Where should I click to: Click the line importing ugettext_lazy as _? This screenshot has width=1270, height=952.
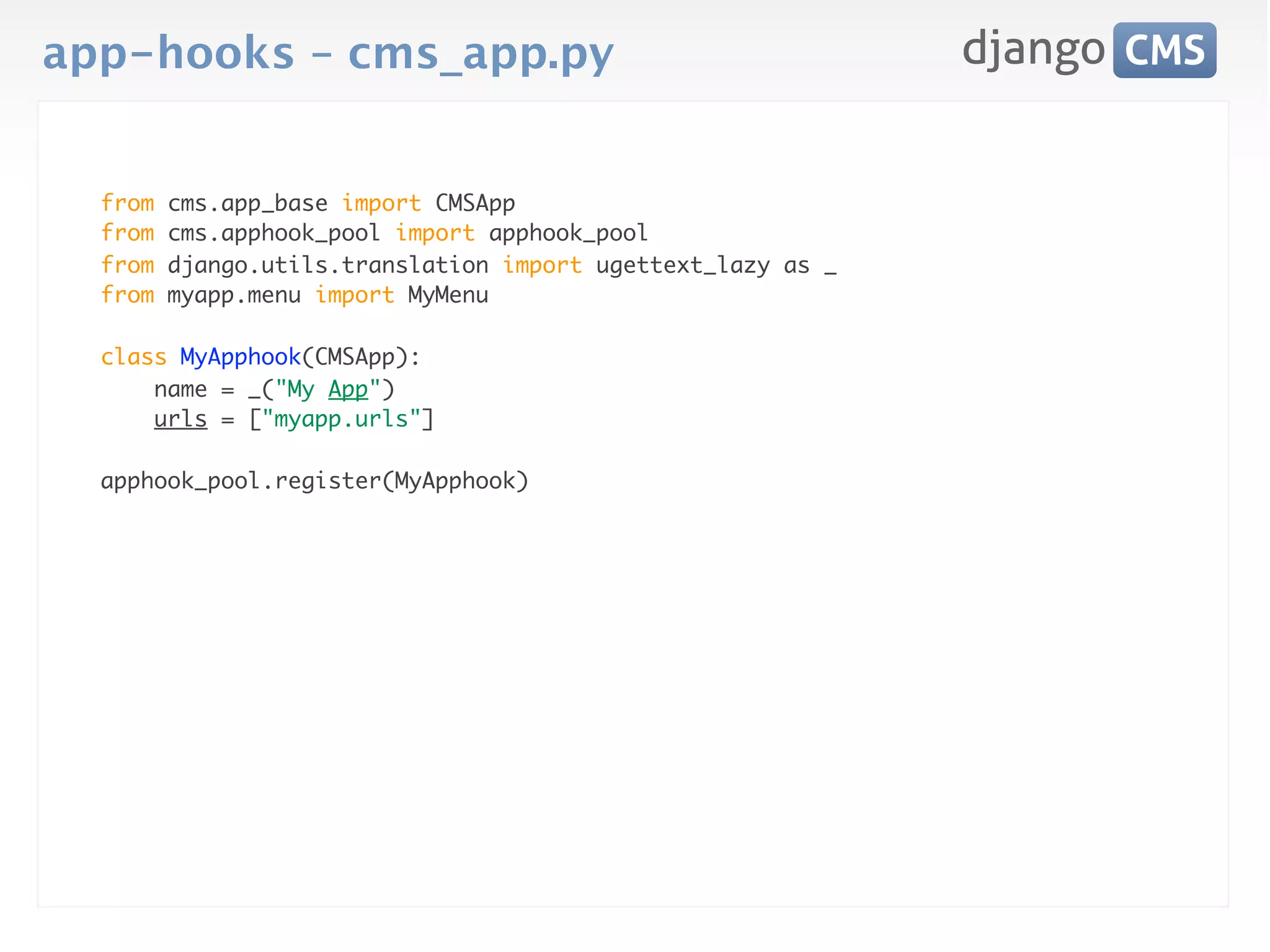tap(469, 265)
